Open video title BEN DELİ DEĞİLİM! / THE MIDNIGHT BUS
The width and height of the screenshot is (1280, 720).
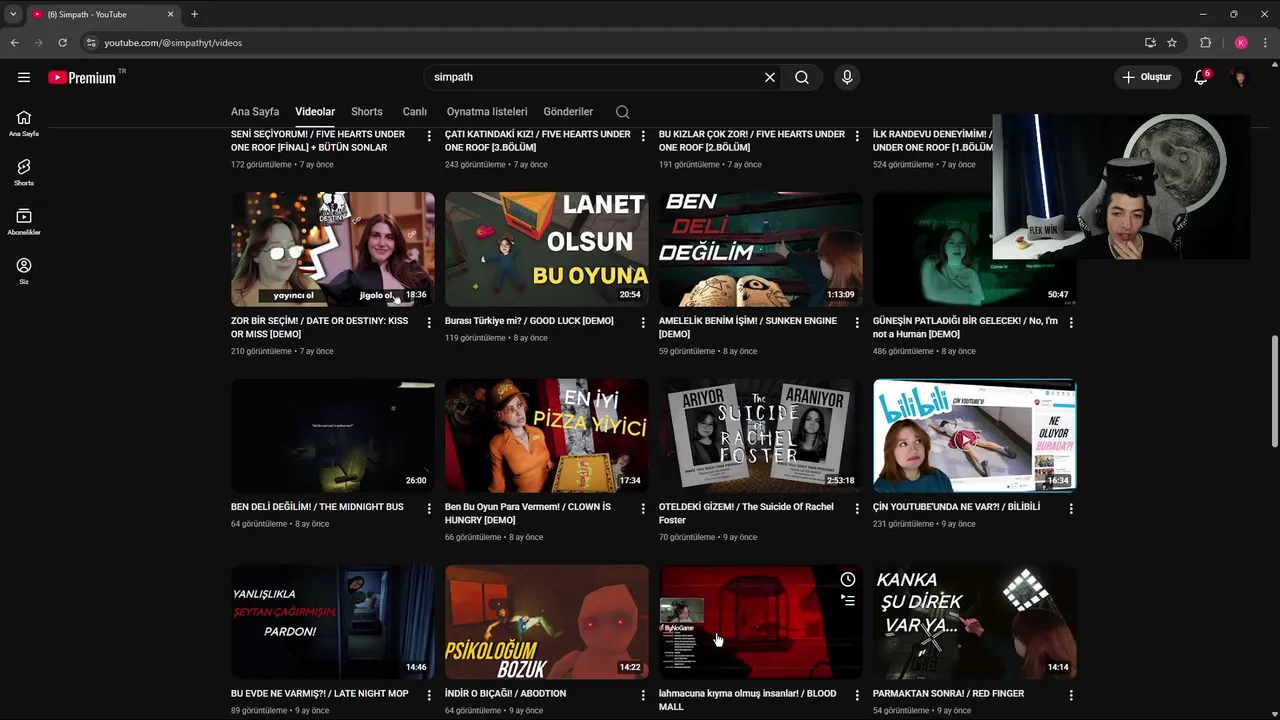pos(317,507)
